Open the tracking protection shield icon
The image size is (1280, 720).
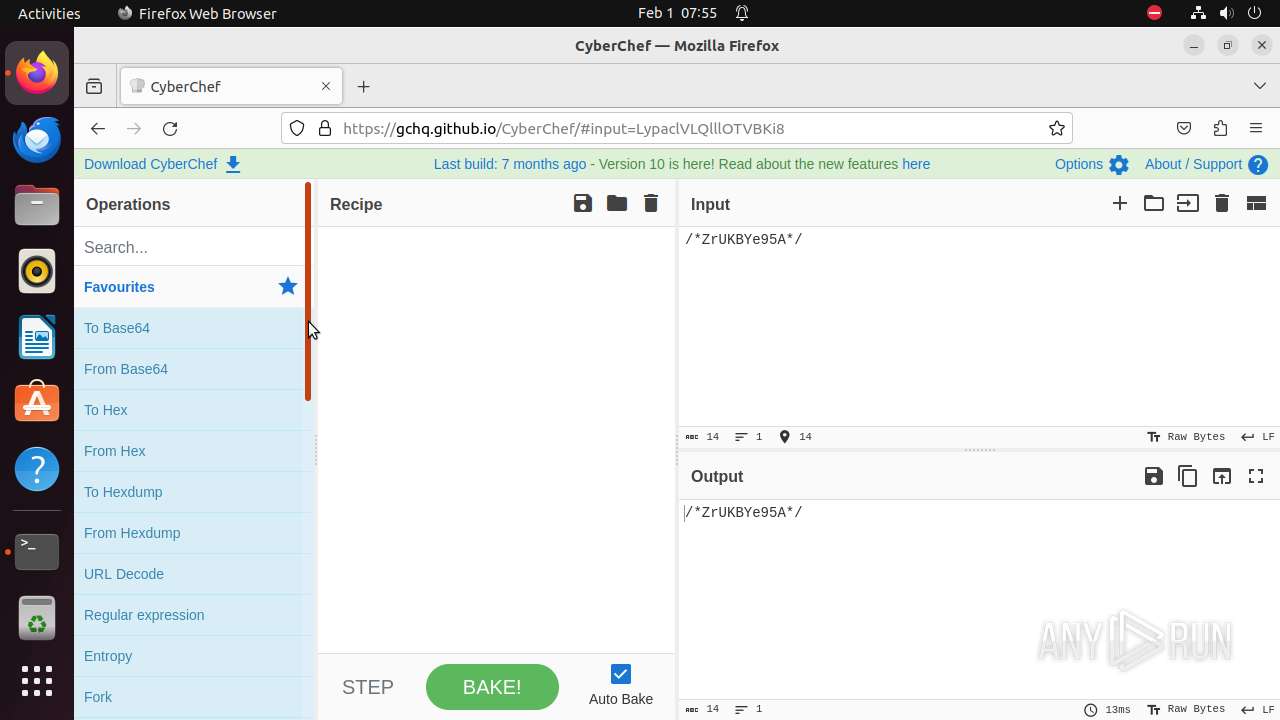[x=297, y=128]
